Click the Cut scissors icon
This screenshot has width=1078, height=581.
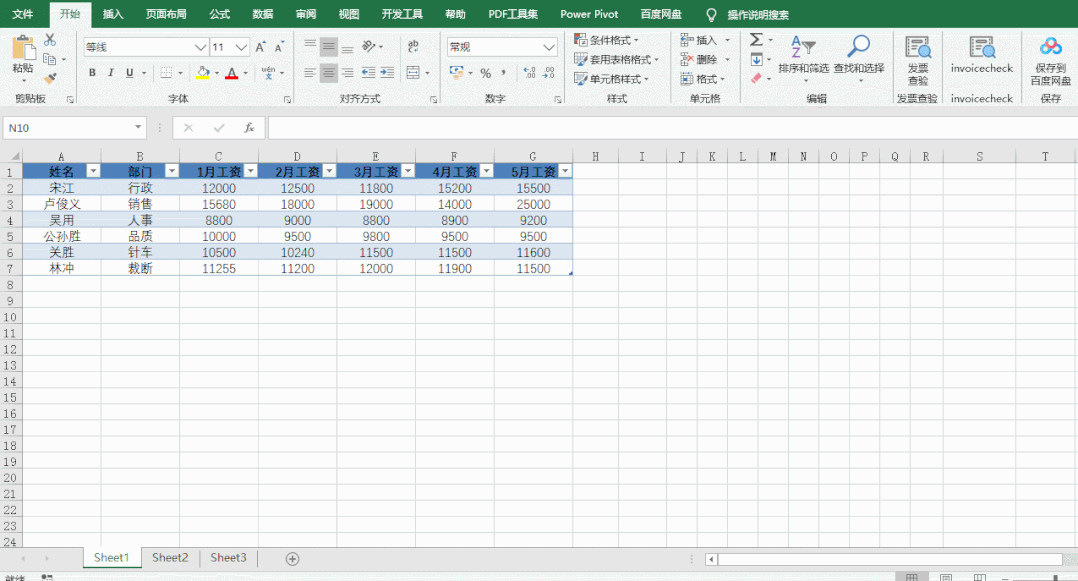tap(50, 40)
